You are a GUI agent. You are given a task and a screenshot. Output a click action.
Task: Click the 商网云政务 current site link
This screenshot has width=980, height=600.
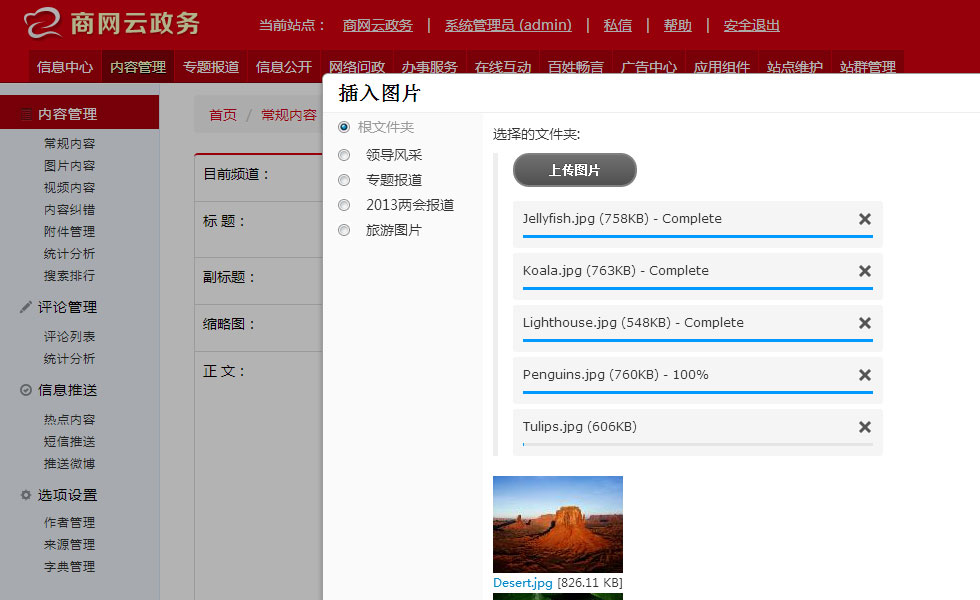378,26
